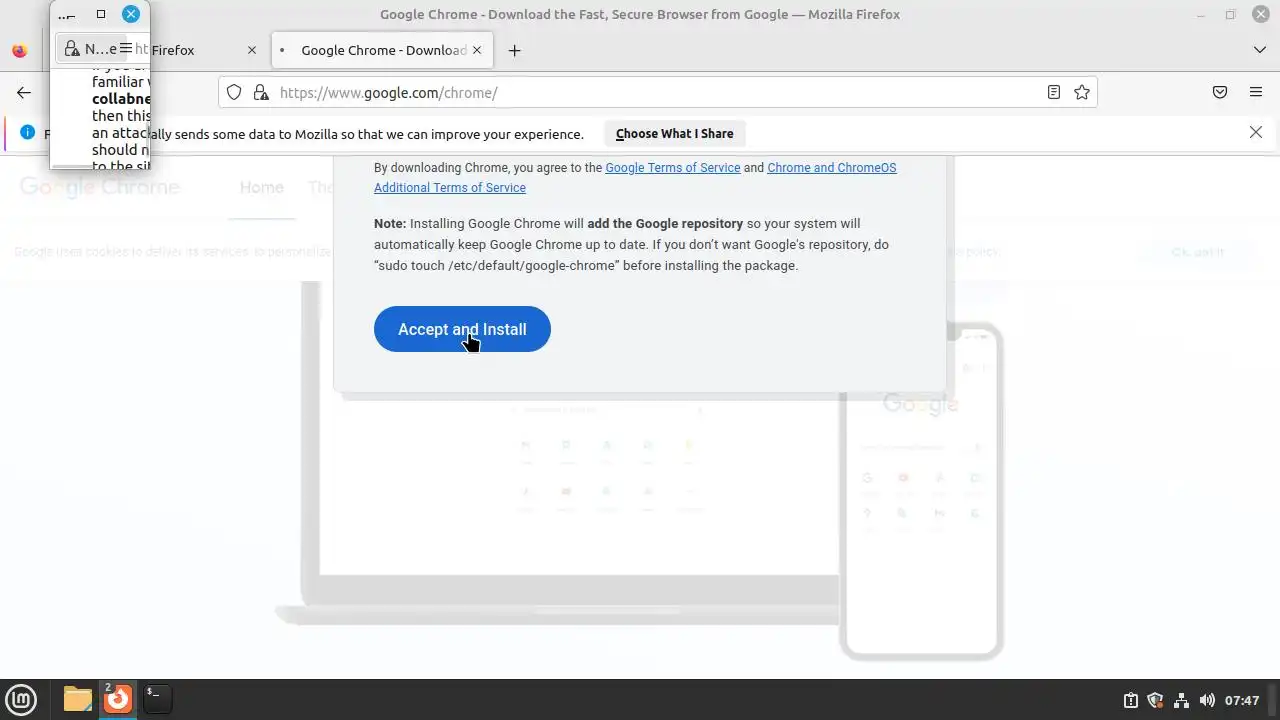Open a new tab with plus button

click(514, 50)
